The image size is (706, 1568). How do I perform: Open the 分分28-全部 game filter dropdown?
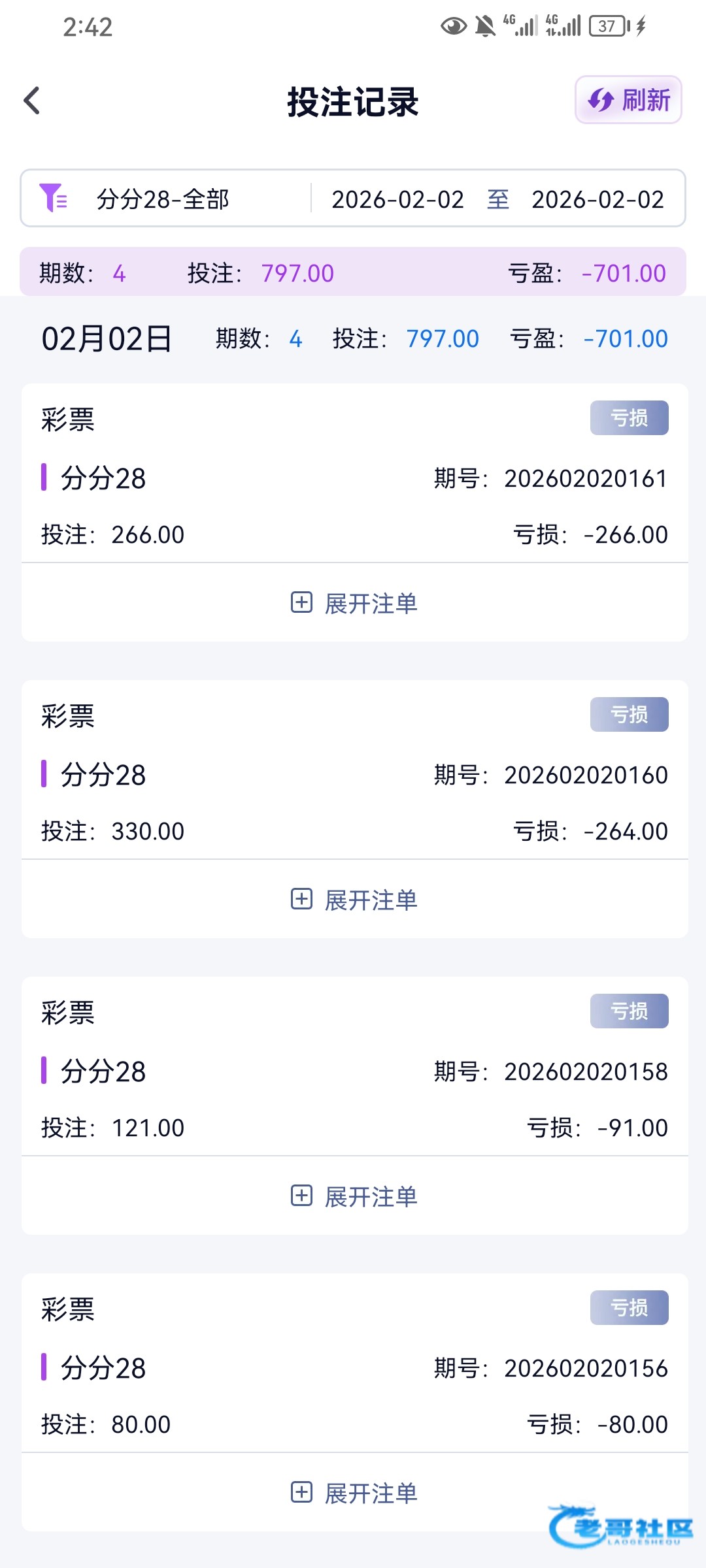tap(163, 199)
